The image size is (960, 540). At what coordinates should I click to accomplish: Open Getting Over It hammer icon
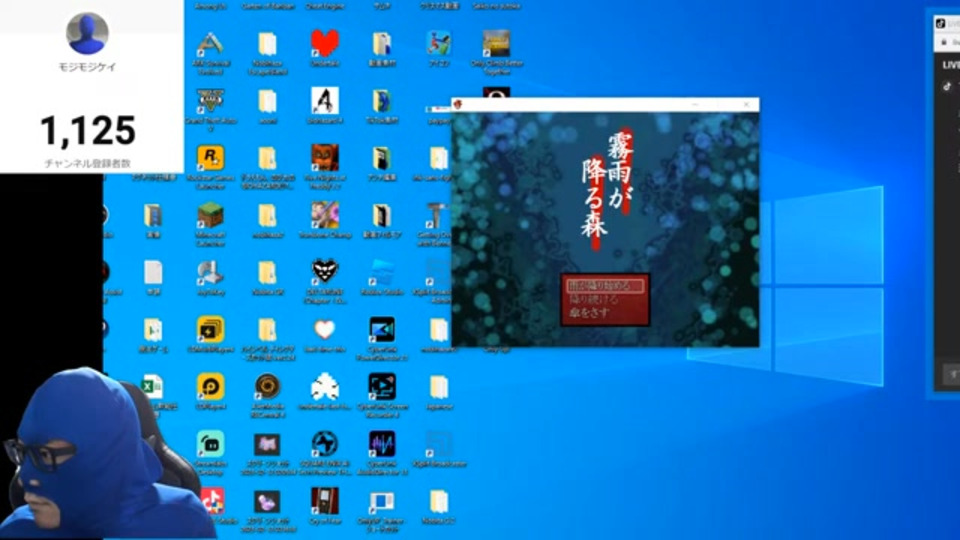tap(438, 216)
